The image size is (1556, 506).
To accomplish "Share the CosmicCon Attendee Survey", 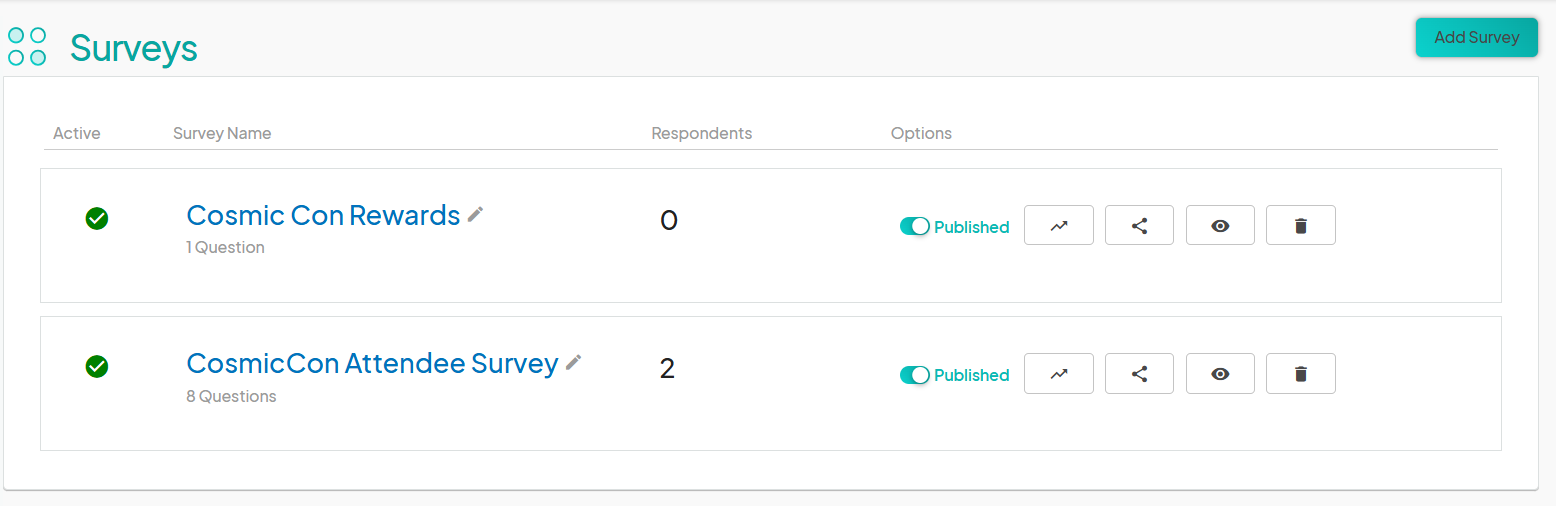I will [1139, 374].
